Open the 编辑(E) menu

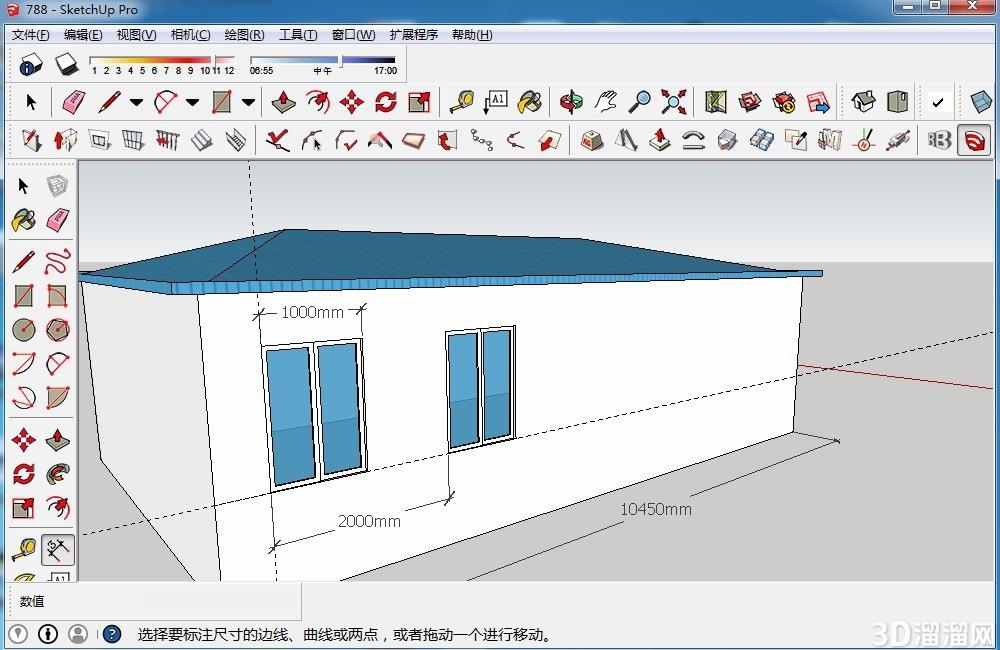(x=83, y=34)
